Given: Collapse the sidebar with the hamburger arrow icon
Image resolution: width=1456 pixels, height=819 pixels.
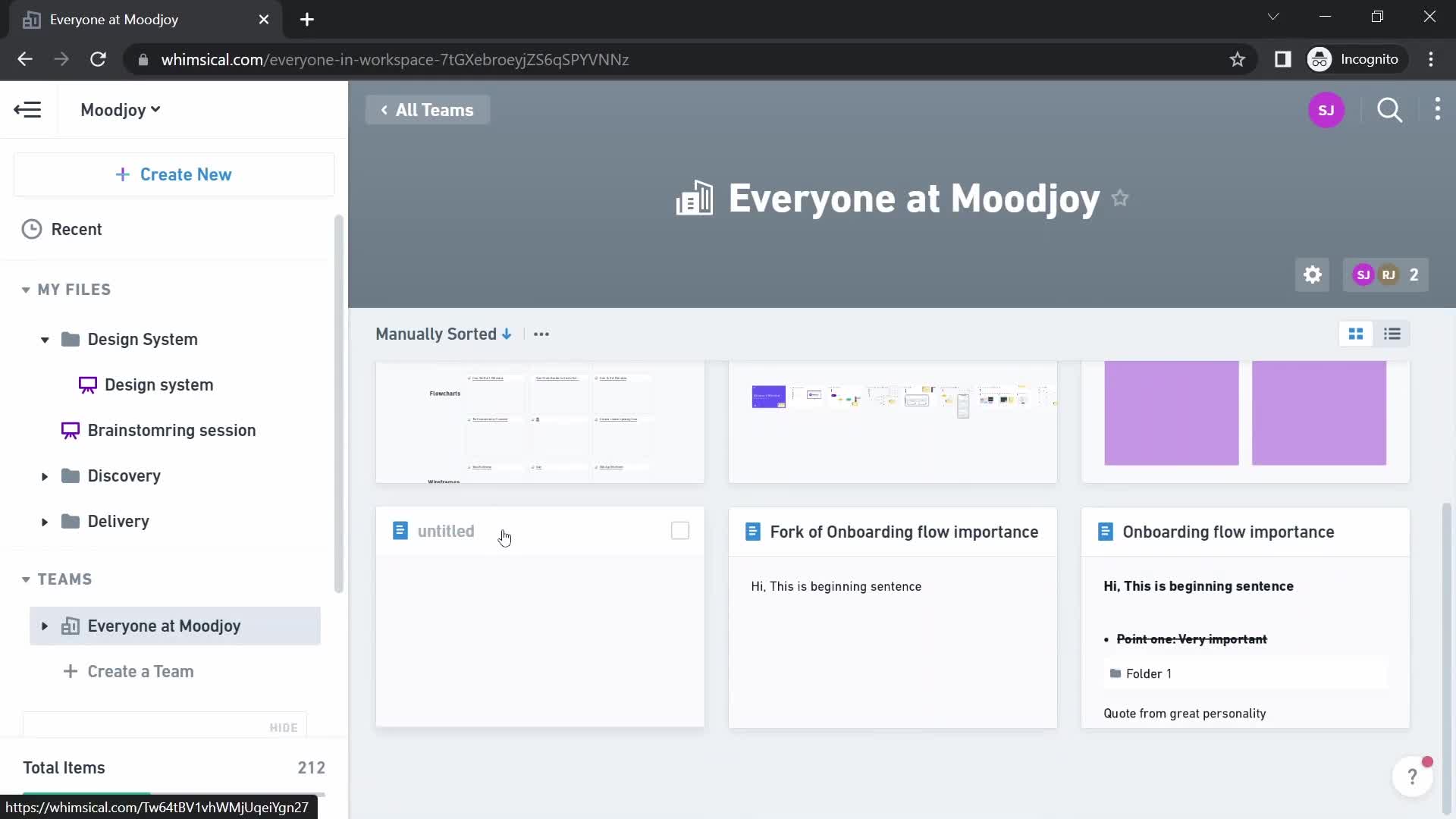Looking at the screenshot, I should (28, 110).
